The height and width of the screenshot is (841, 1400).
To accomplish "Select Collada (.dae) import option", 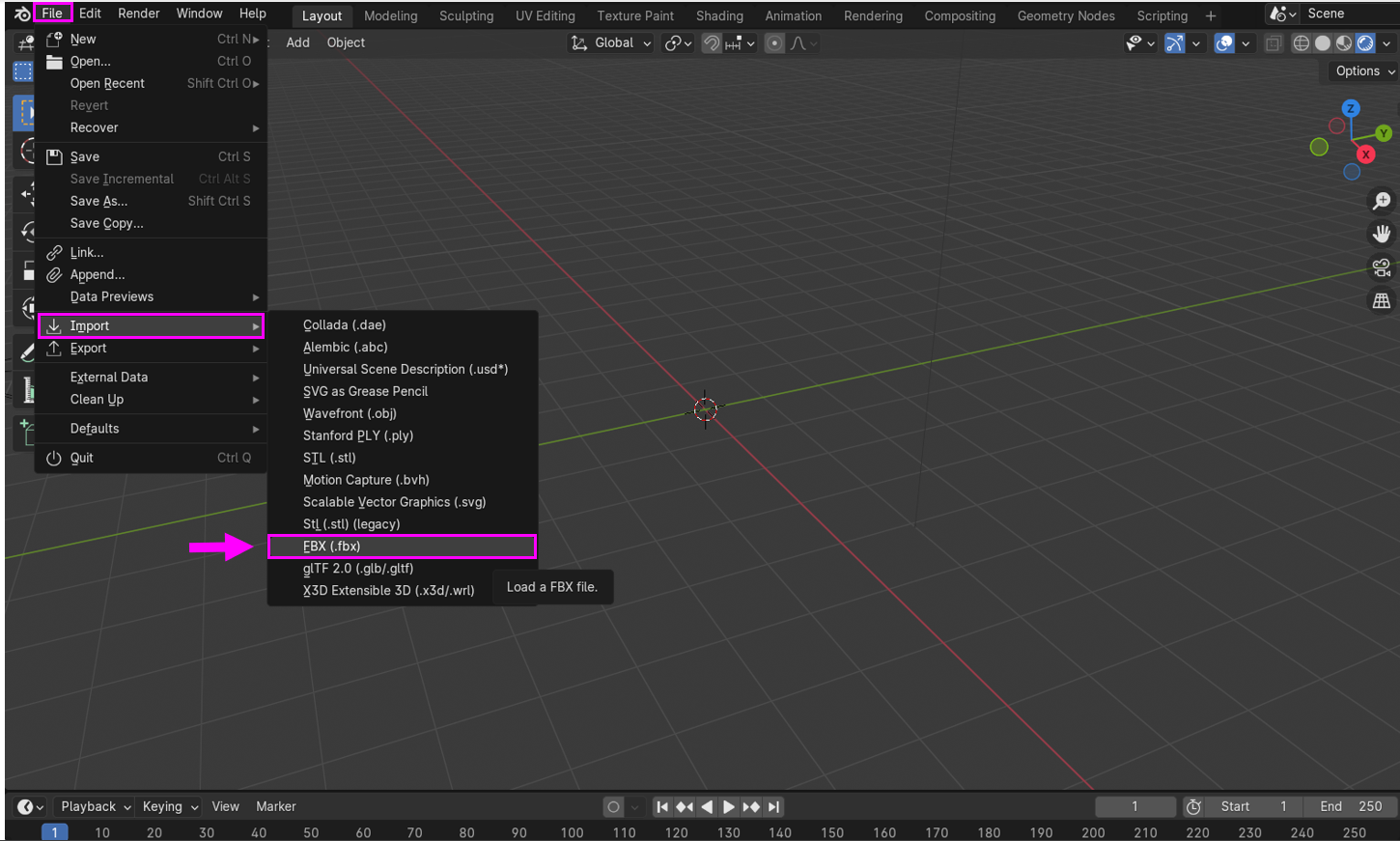I will point(402,325).
